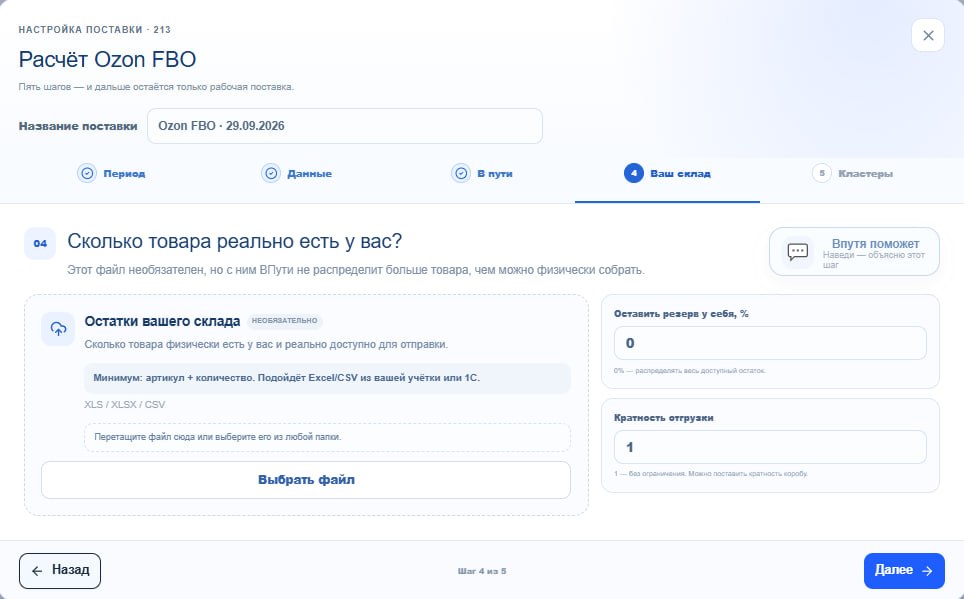
Task: Edit the Название поставки field
Action: [345, 126]
